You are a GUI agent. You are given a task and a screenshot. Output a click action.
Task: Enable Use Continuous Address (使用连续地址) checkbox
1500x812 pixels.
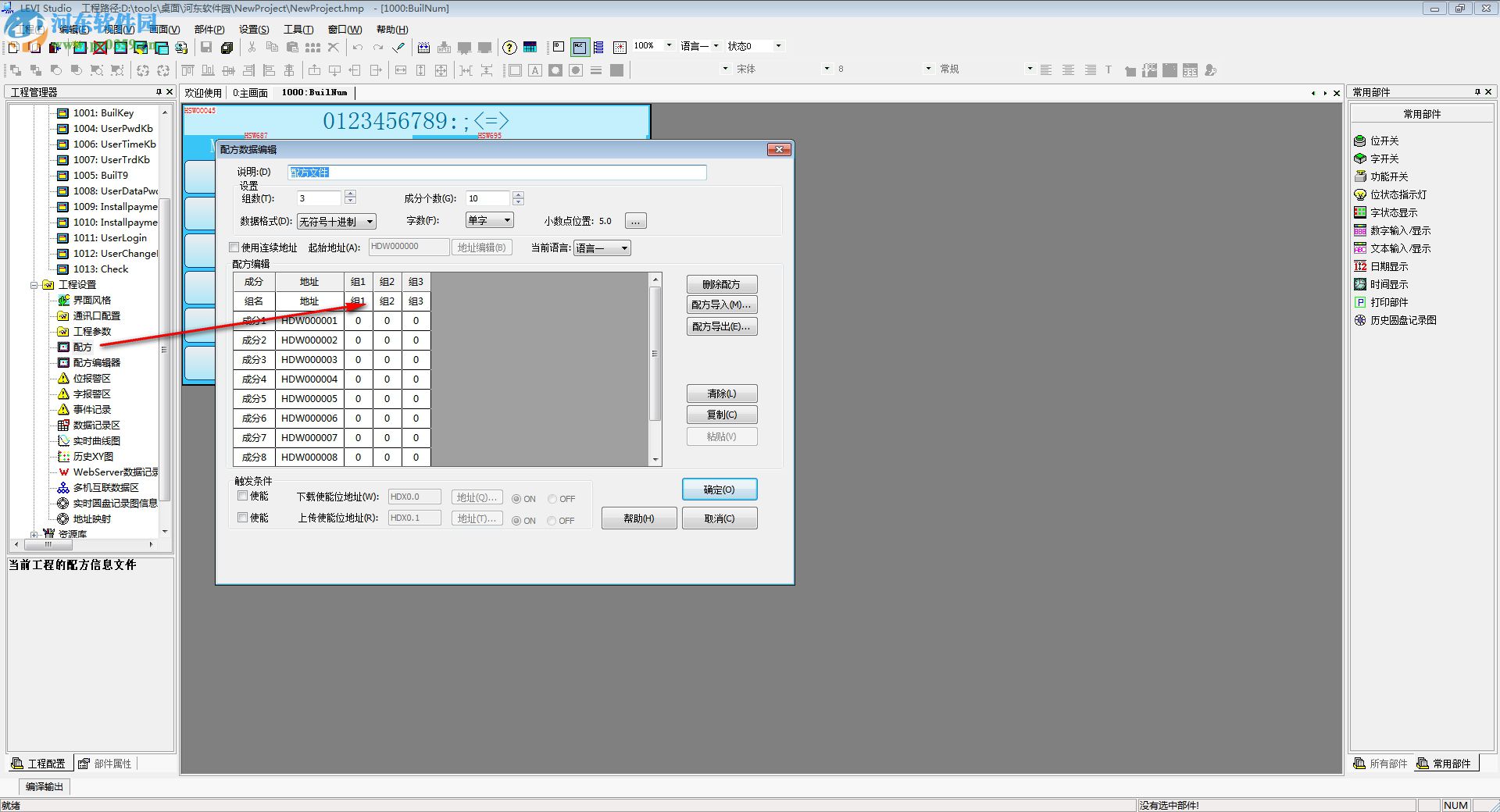click(x=234, y=248)
